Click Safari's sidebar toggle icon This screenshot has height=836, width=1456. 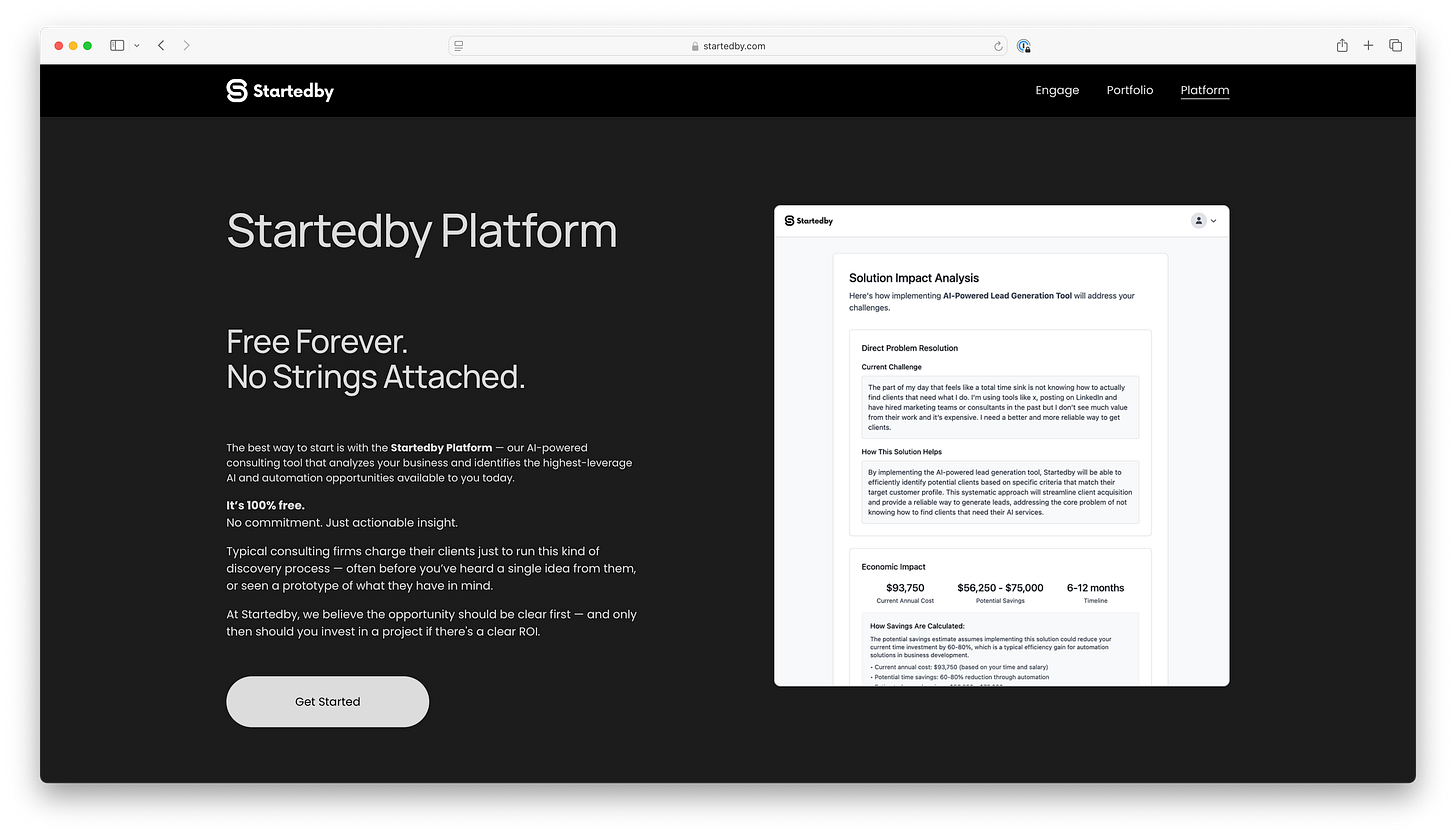pos(116,45)
